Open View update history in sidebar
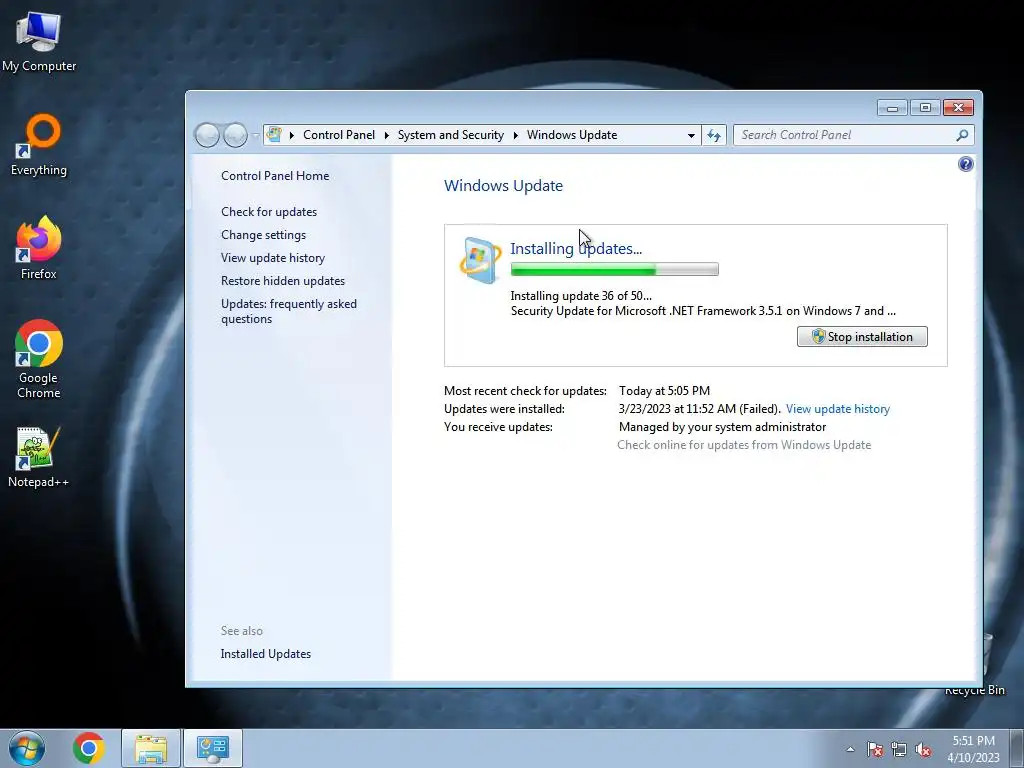Screen dimensions: 1024x768 pos(273,257)
